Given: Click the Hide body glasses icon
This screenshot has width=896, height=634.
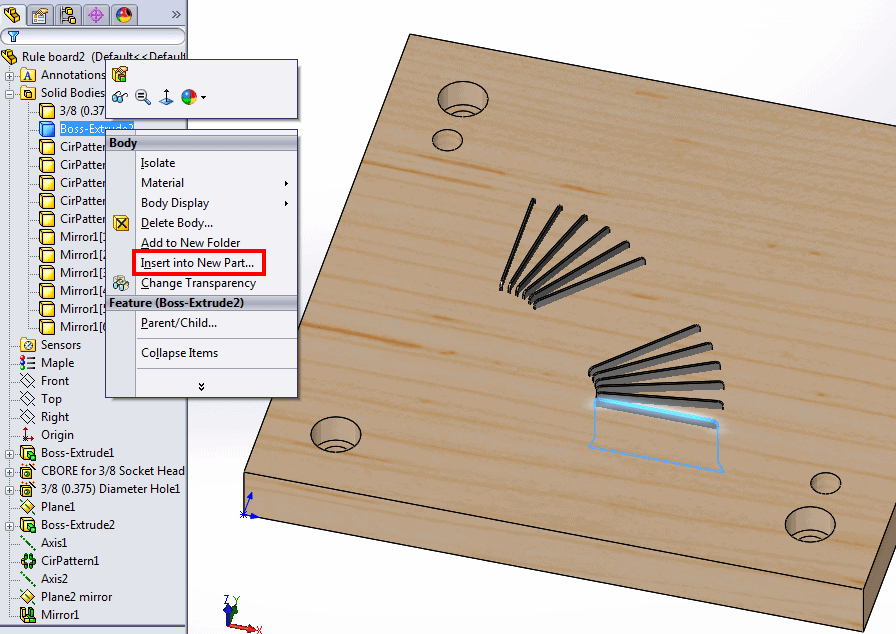Looking at the screenshot, I should [120, 97].
